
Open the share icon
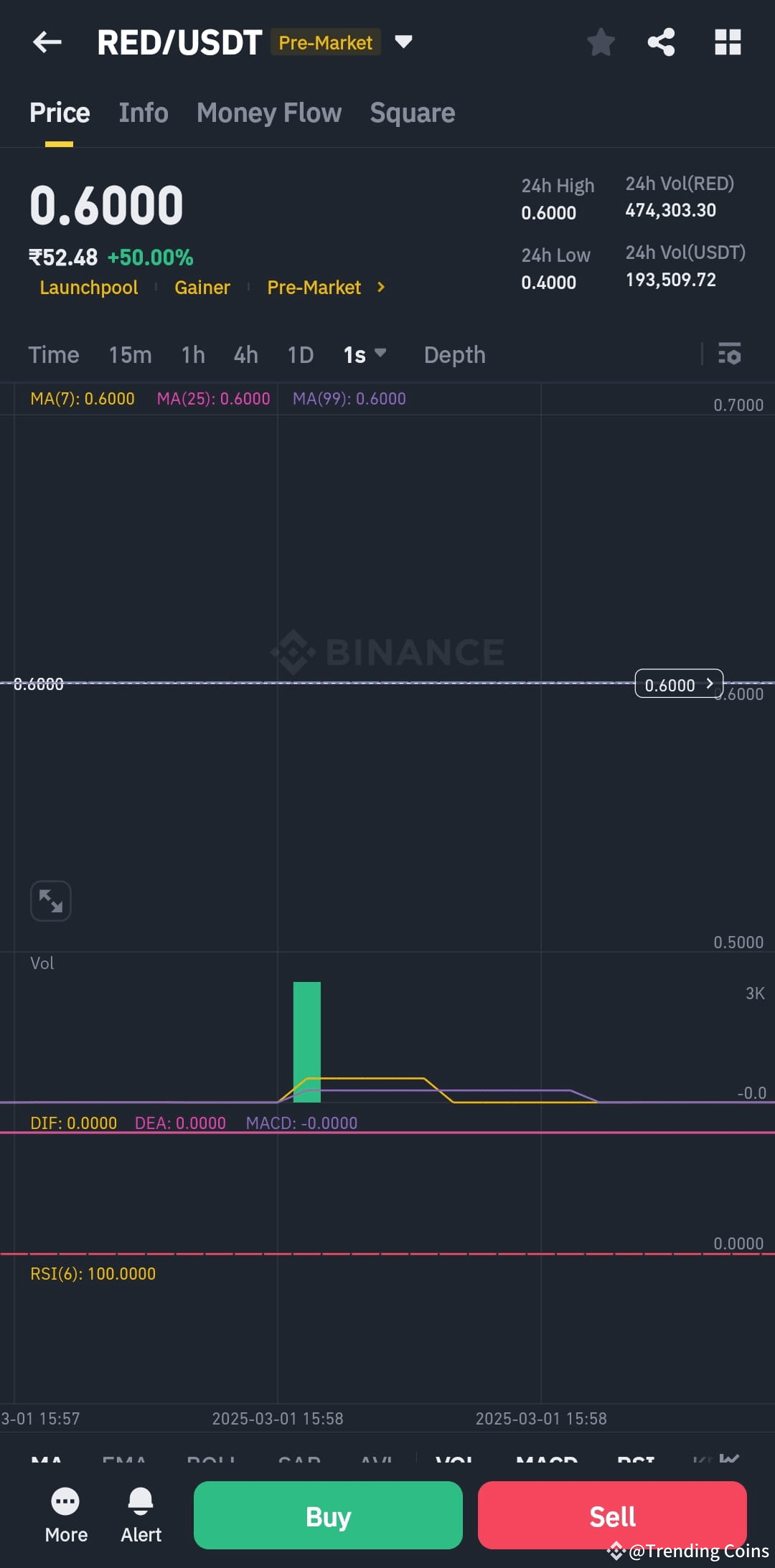pyautogui.click(x=661, y=42)
